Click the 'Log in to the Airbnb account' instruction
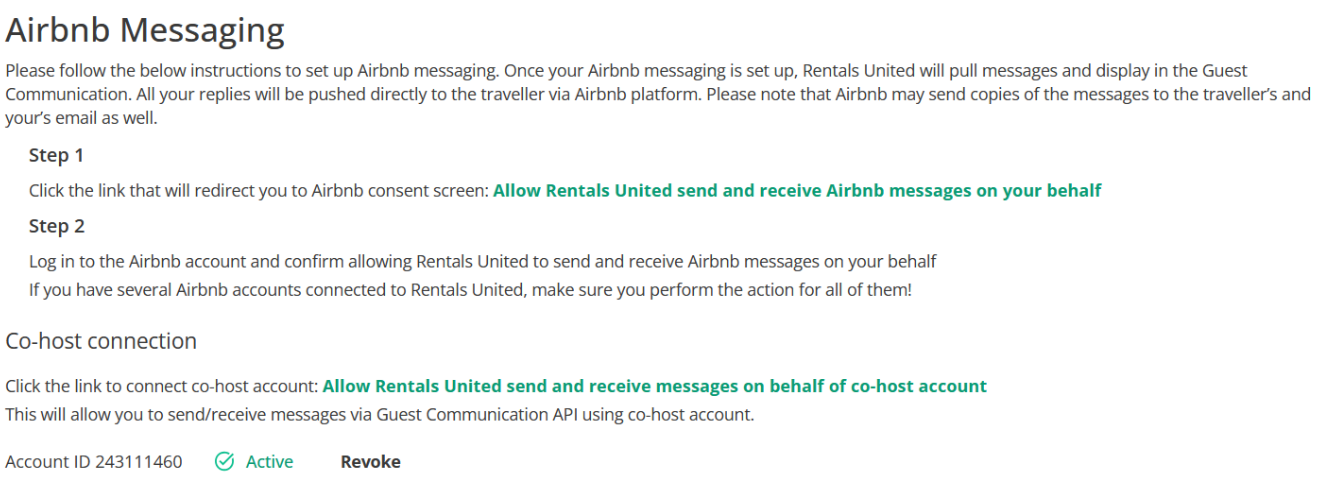The height and width of the screenshot is (487, 1329). (x=483, y=262)
